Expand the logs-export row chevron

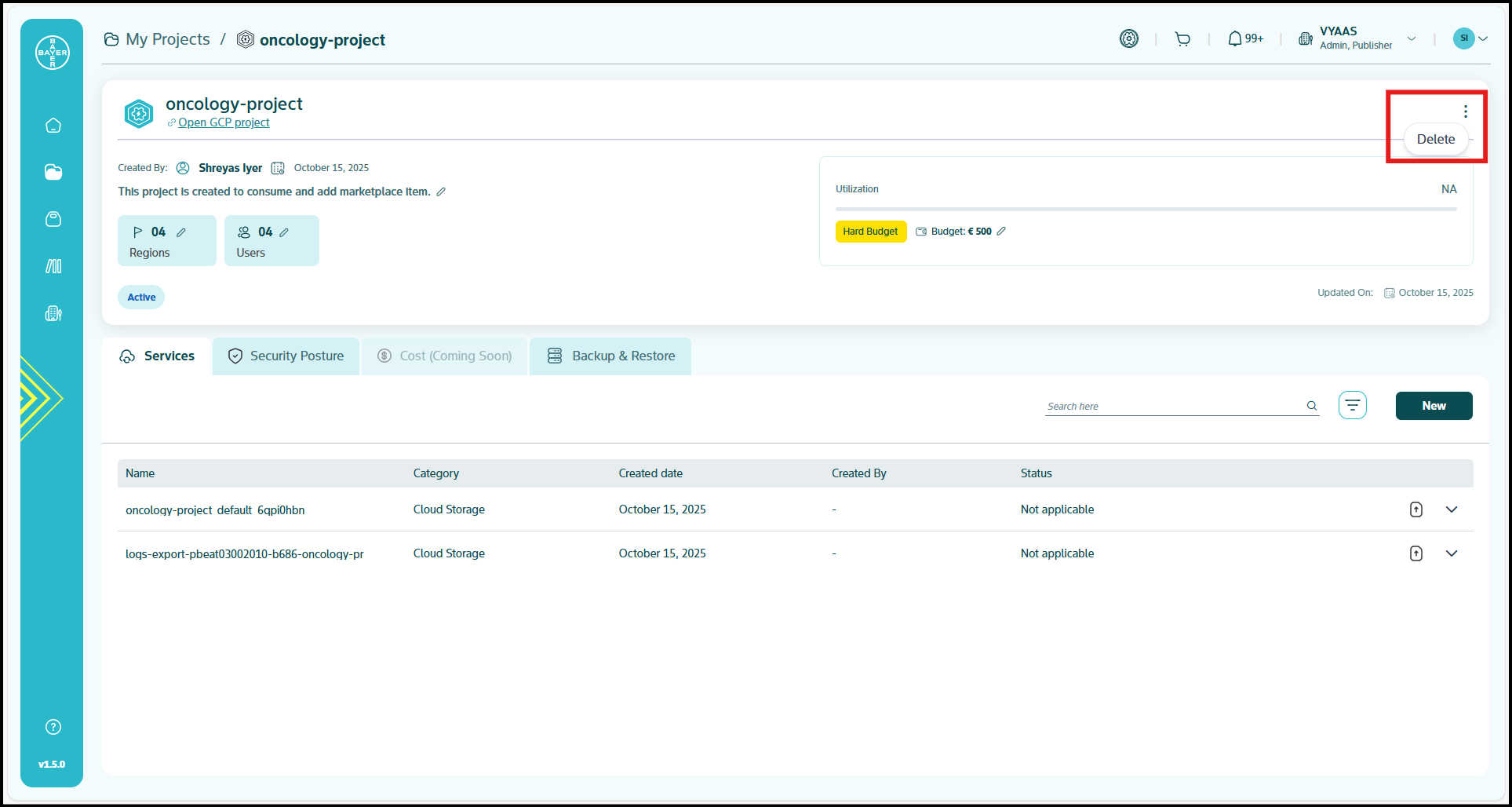[1452, 553]
